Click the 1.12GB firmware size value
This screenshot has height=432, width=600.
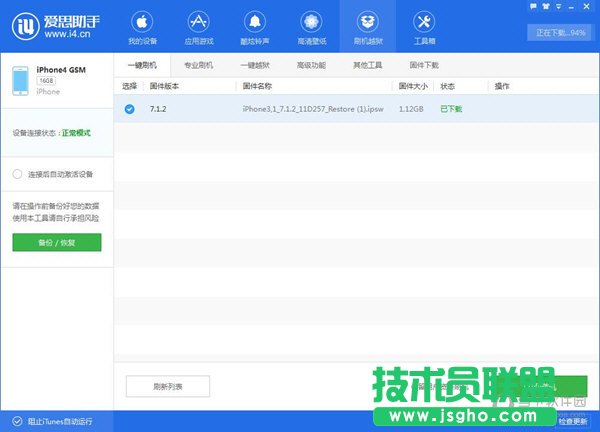(x=411, y=109)
